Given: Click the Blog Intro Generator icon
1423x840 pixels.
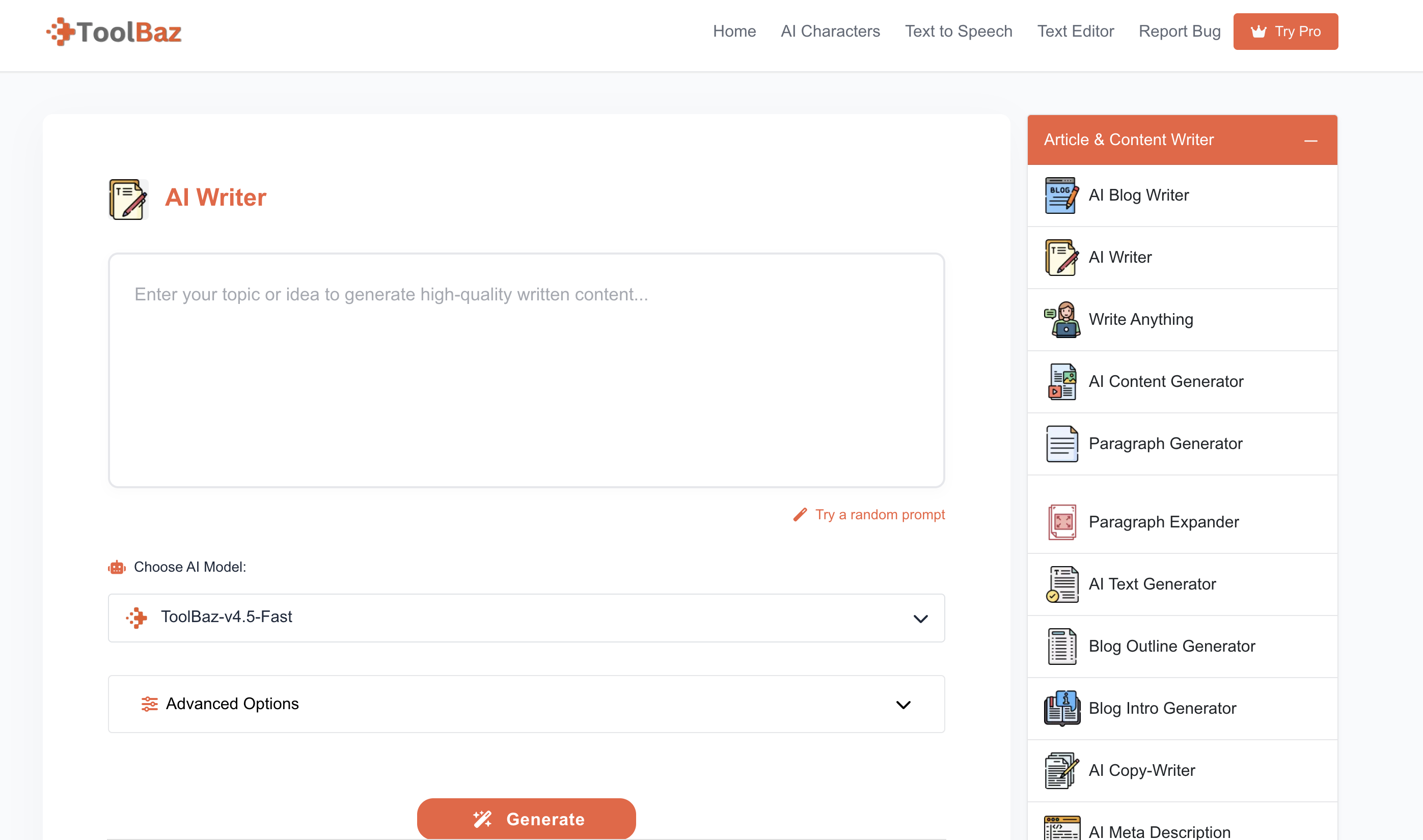Looking at the screenshot, I should click(x=1062, y=709).
